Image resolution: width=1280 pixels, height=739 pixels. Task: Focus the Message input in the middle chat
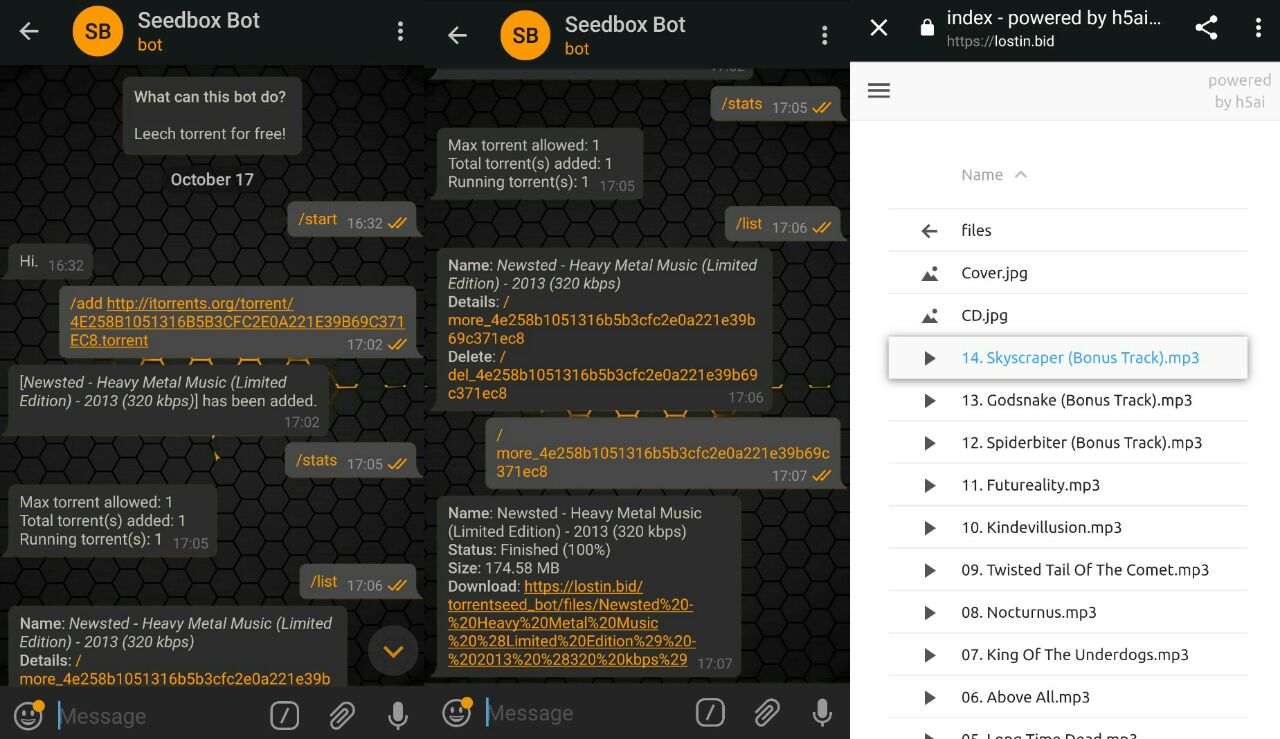click(x=586, y=714)
